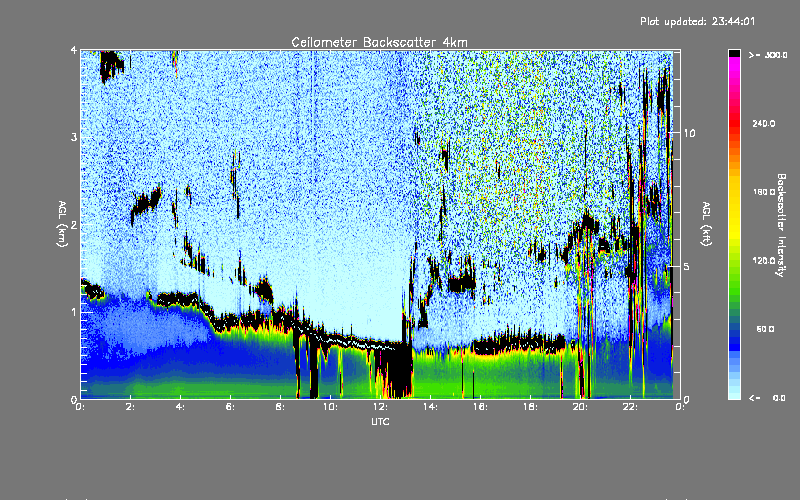This screenshot has height=500, width=800.
Task: Click the "Ceilometer Backscatter 4km" plot title
Action: pyautogui.click(x=379, y=42)
